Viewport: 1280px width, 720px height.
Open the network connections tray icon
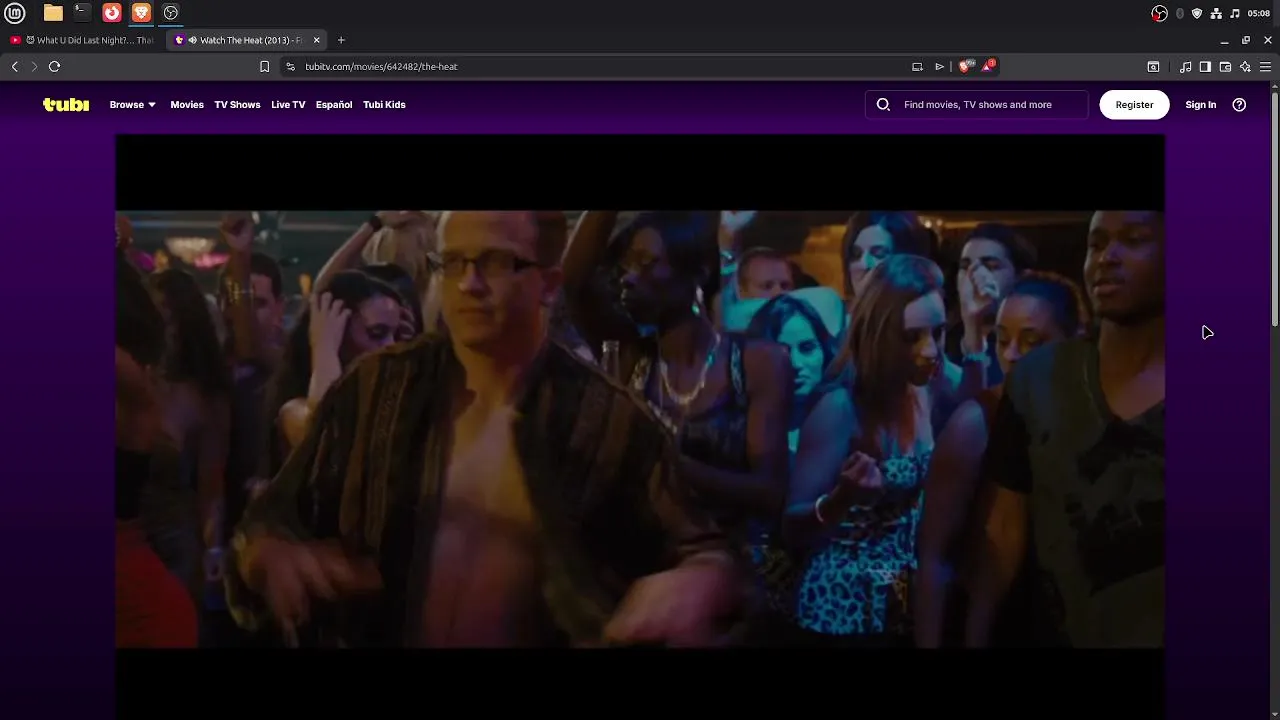click(1216, 13)
